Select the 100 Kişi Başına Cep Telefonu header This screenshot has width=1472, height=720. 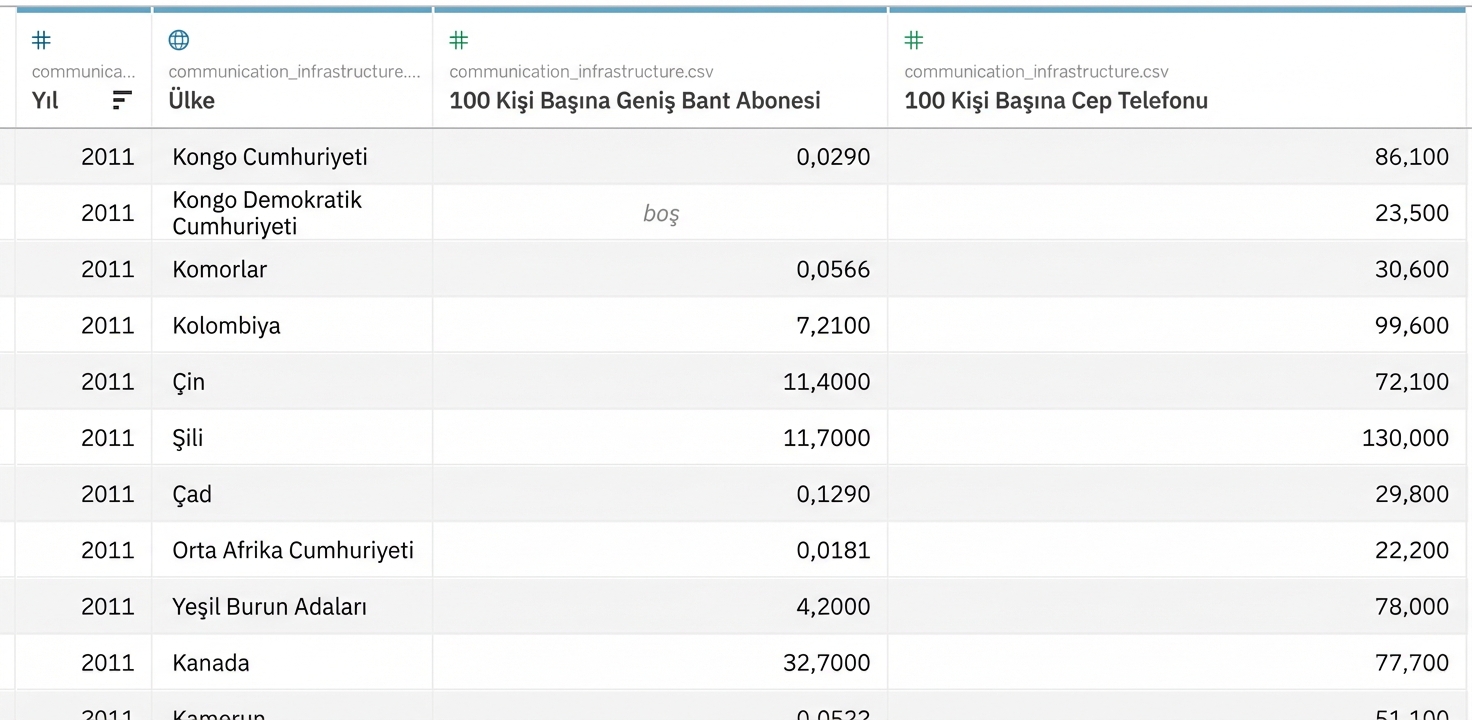point(1056,100)
